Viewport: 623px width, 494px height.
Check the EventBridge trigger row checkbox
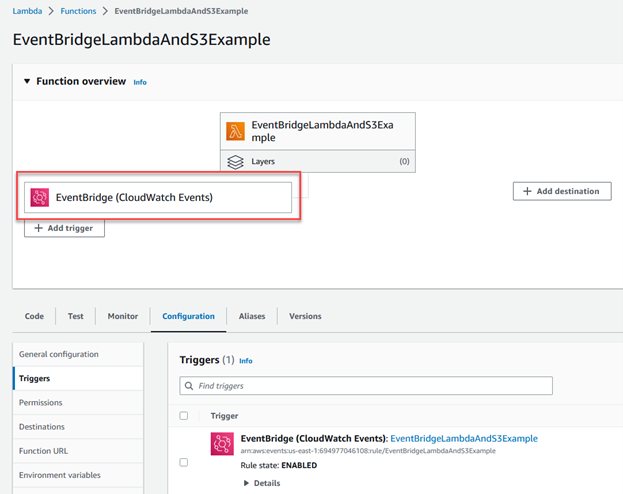pos(184,462)
